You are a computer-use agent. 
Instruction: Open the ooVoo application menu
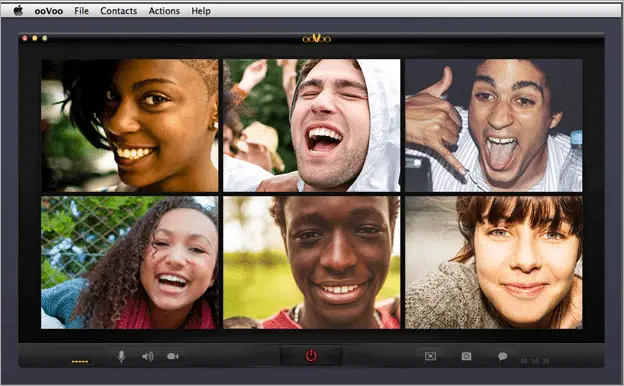49,11
